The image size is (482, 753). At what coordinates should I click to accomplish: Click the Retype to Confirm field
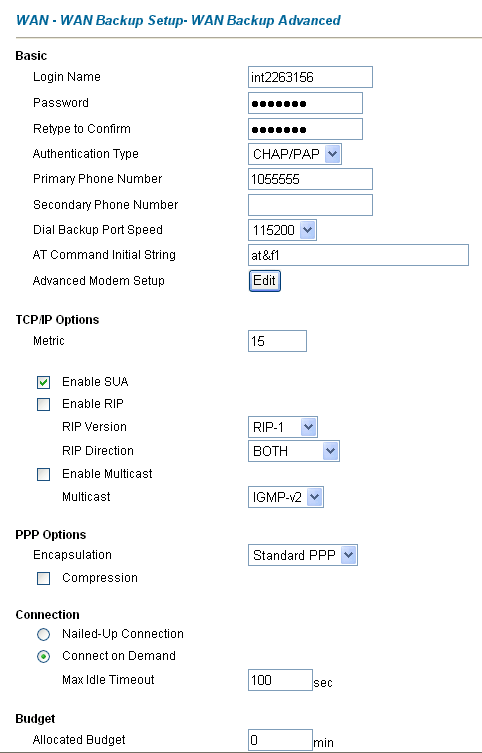(305, 129)
